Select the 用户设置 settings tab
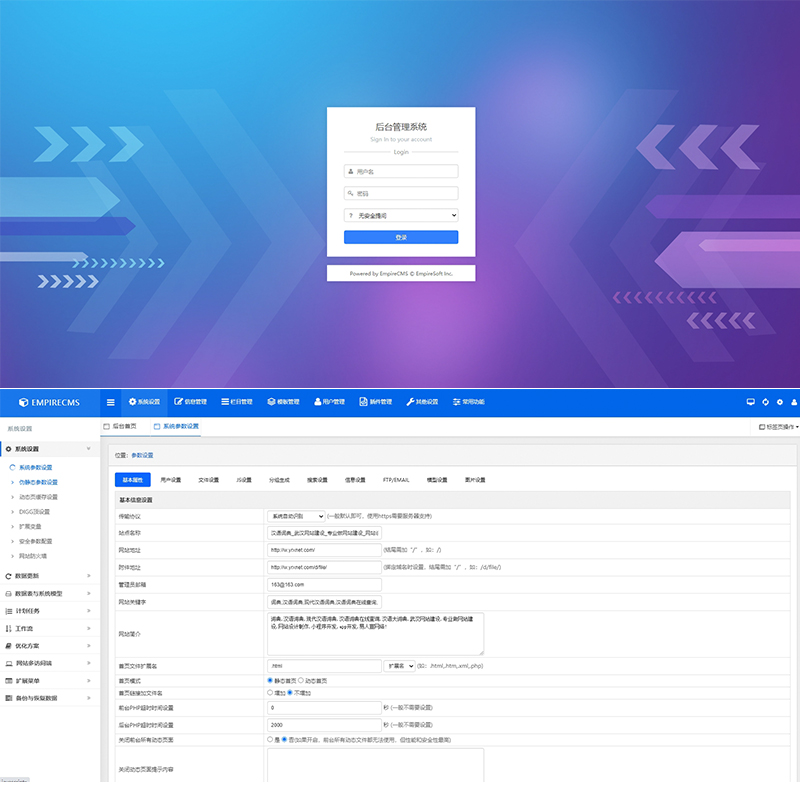 pos(171,480)
